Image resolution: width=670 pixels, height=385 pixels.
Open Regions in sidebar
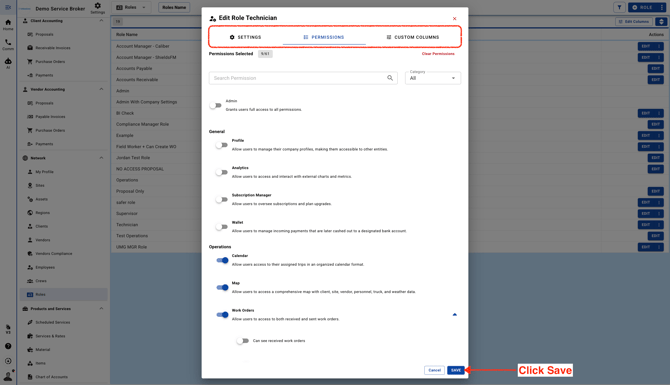click(42, 213)
